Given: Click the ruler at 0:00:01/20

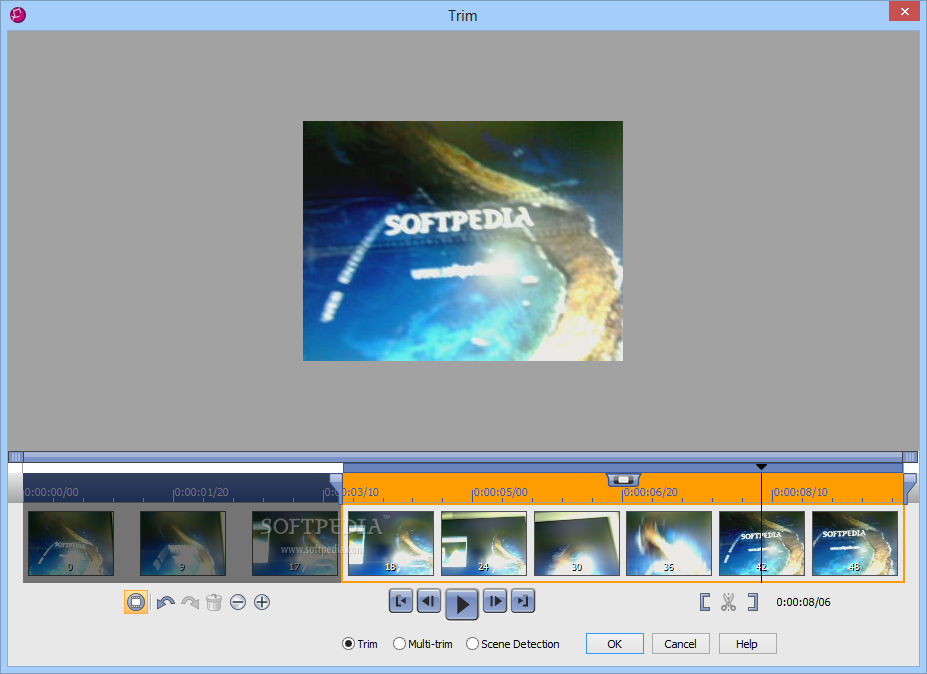Looking at the screenshot, I should point(201,492).
